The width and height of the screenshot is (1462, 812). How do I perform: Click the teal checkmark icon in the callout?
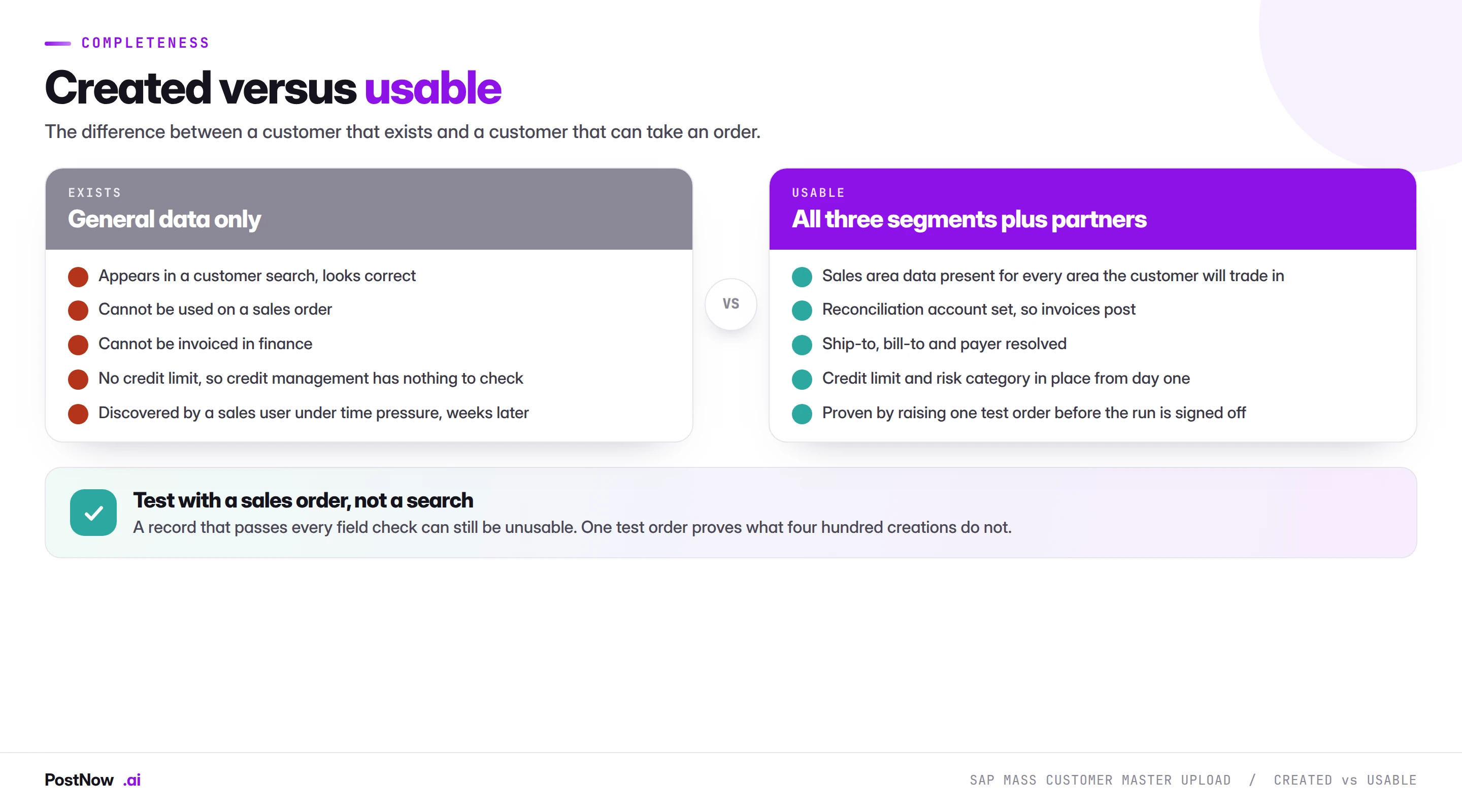(x=93, y=513)
